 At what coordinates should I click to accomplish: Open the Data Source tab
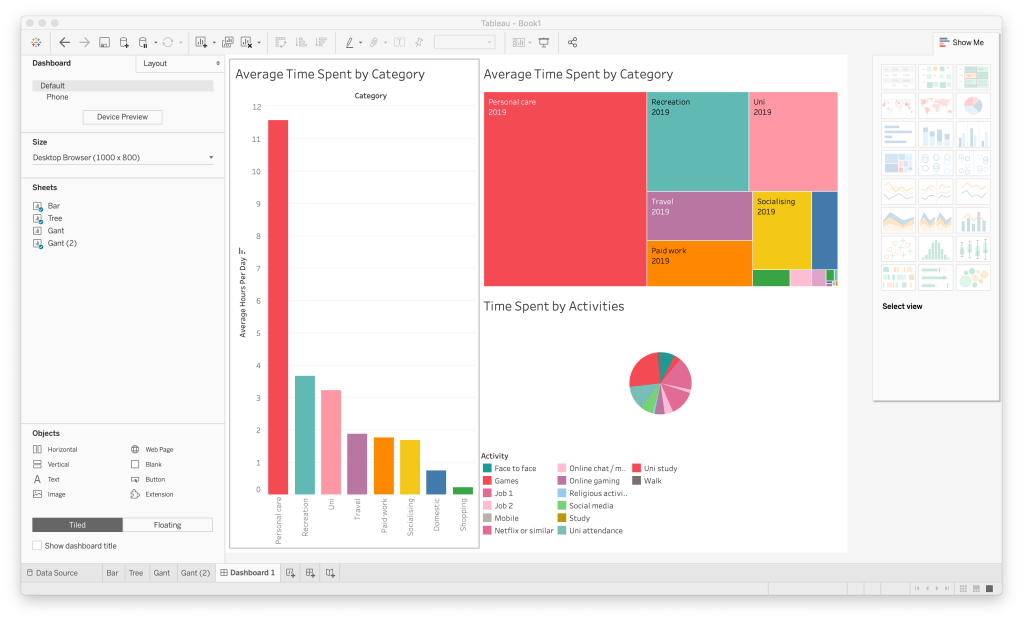[56, 573]
